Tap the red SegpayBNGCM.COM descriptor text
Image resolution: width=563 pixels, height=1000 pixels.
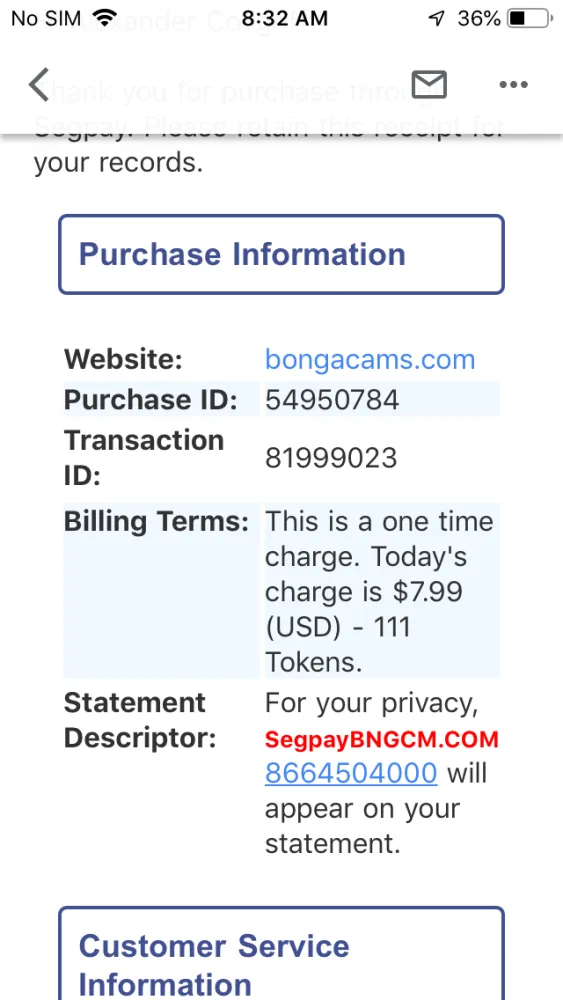[382, 740]
